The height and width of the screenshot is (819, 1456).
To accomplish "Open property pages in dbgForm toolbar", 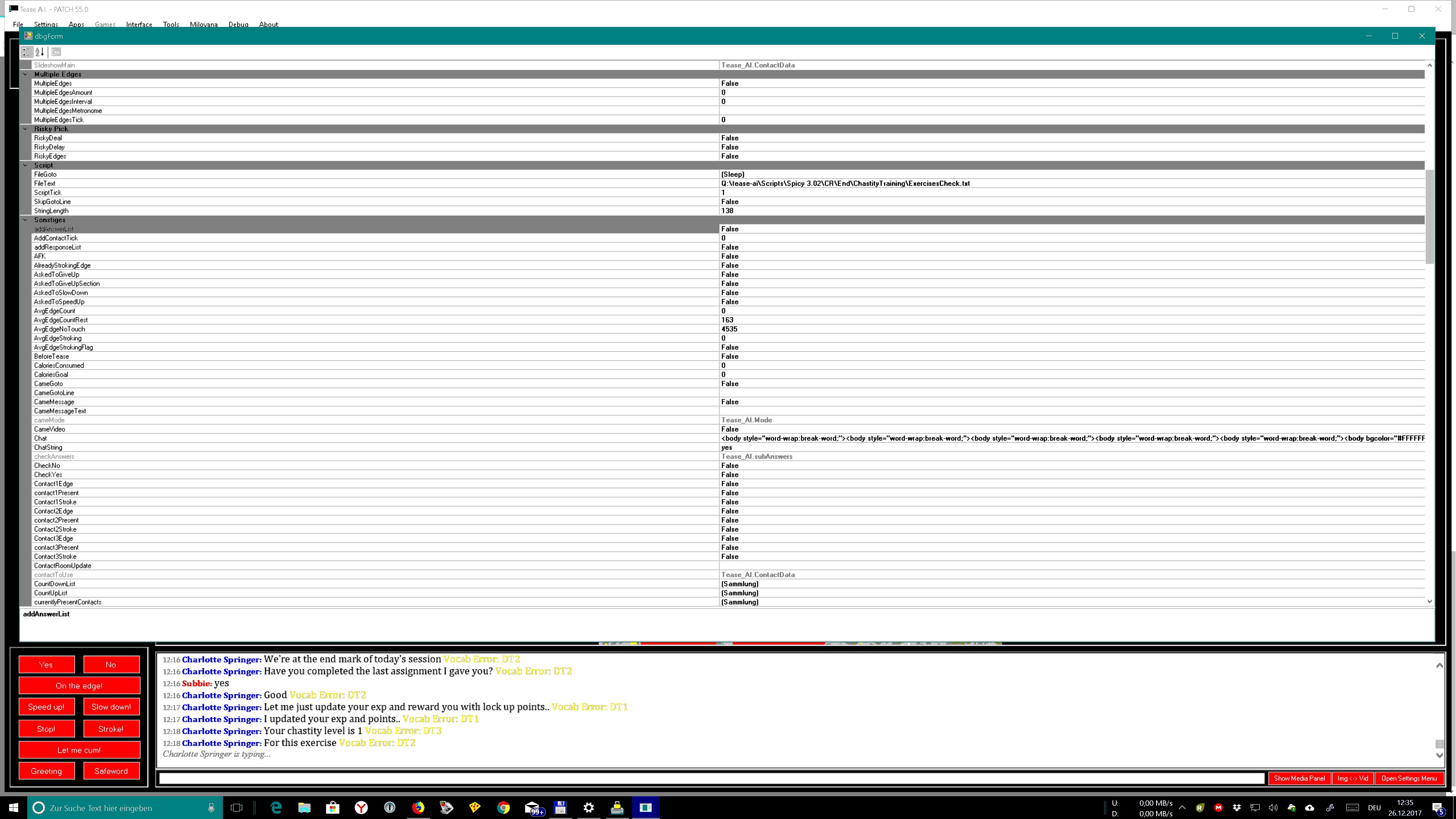I will 55,52.
